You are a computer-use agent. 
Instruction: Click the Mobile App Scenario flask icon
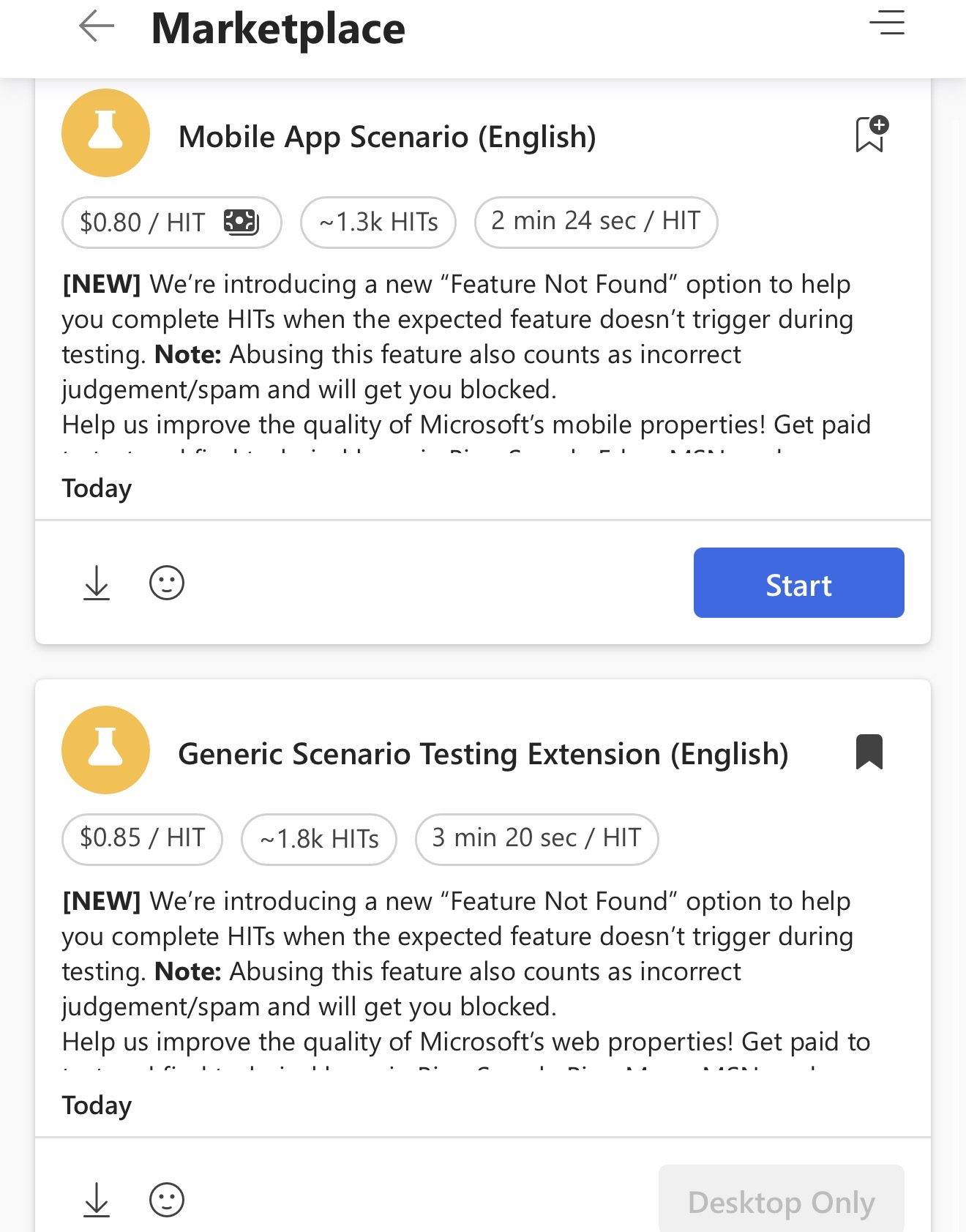[x=105, y=132]
